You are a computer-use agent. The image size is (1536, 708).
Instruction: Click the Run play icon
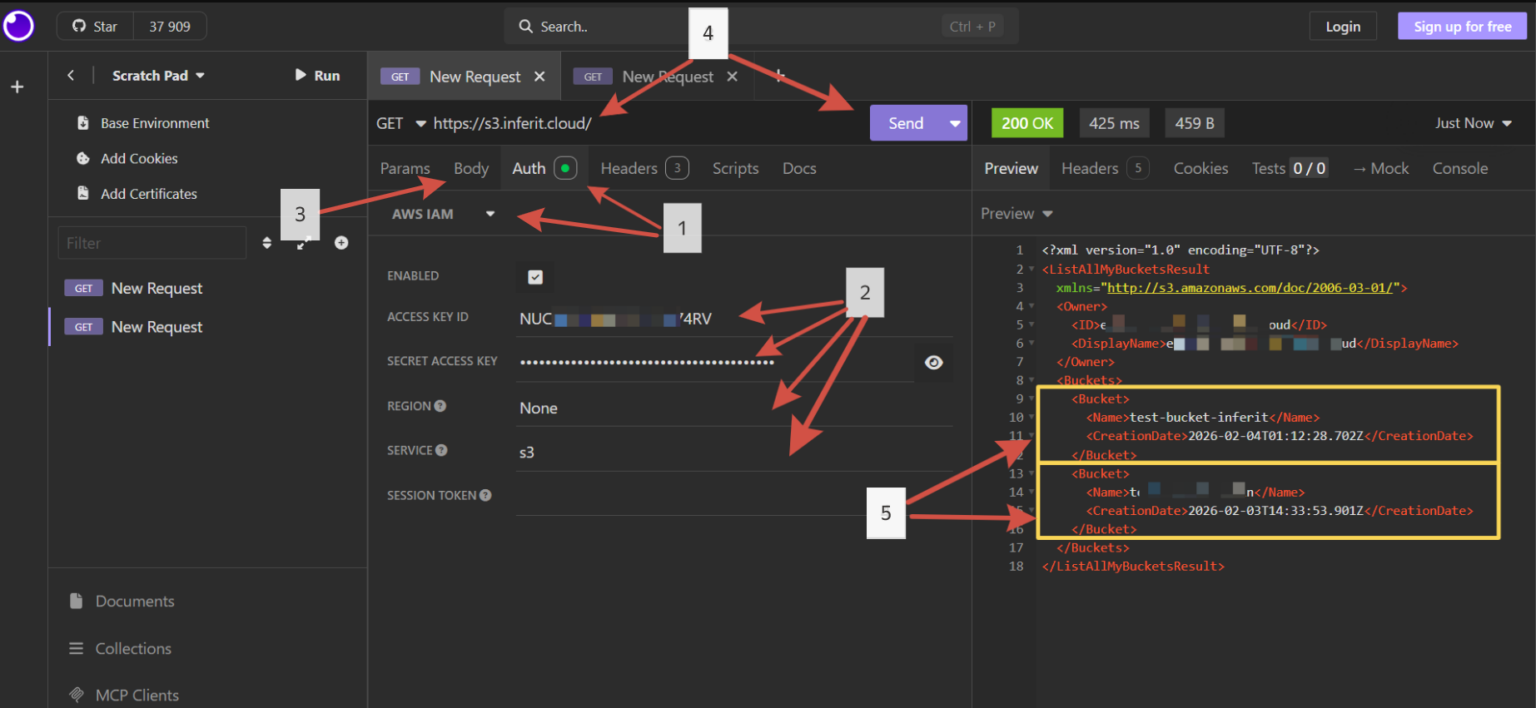click(x=300, y=75)
